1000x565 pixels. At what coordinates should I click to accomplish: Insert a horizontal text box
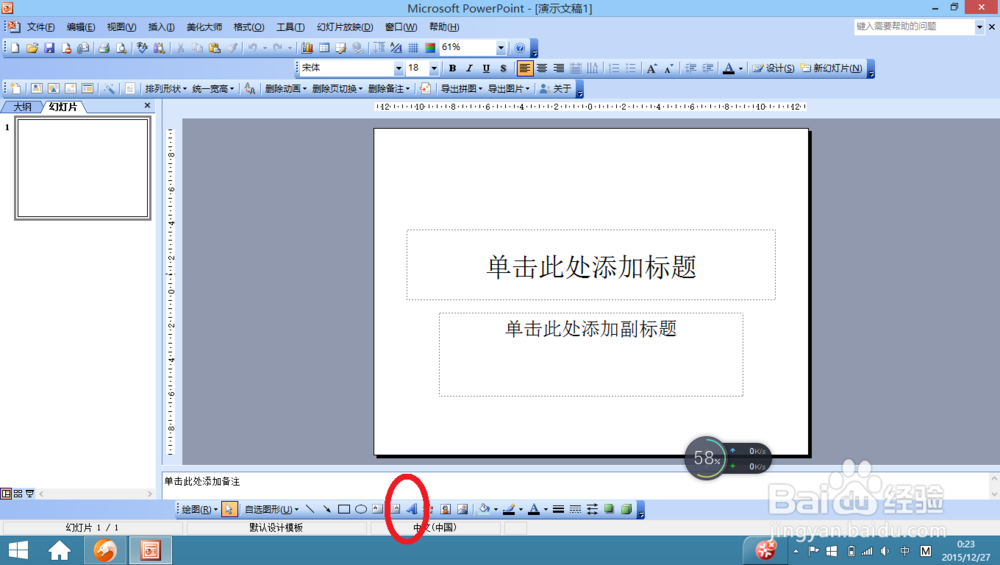(378, 510)
